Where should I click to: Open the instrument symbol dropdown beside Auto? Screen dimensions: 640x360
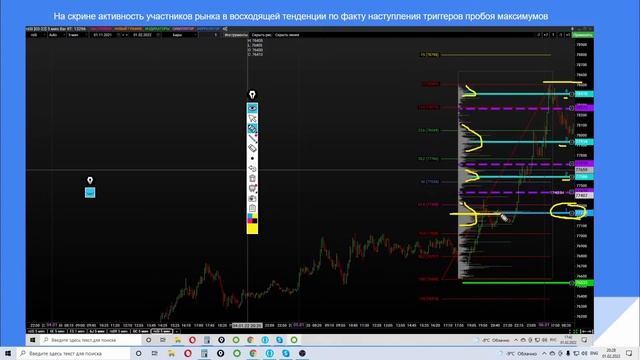[x=36, y=35]
